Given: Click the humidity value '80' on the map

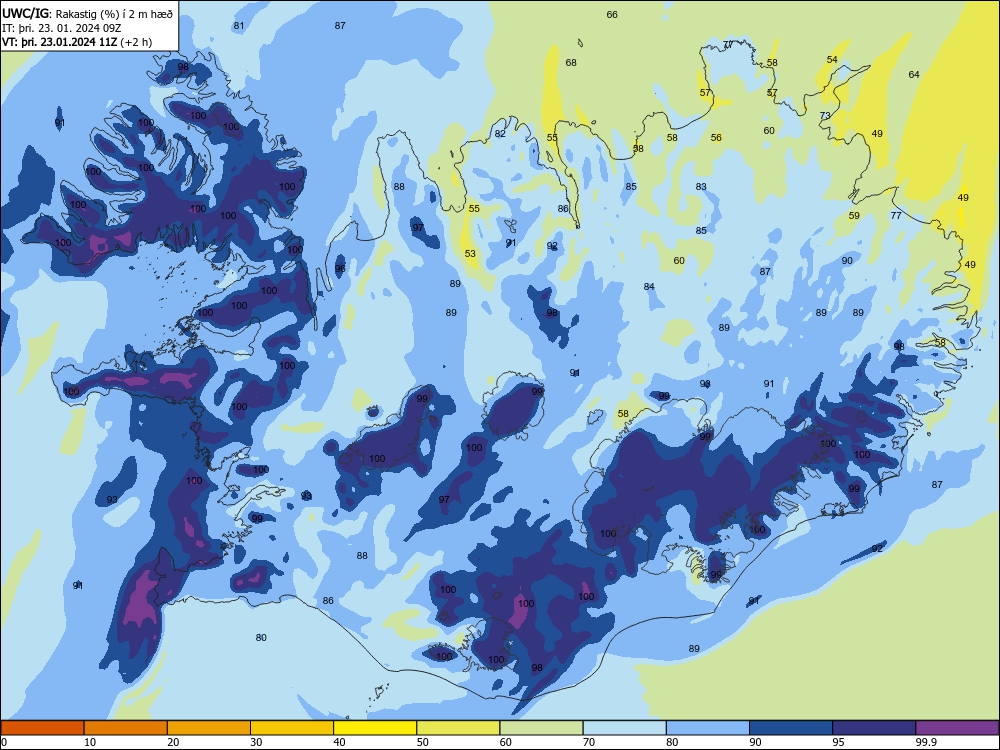Looking at the screenshot, I should tap(261, 638).
